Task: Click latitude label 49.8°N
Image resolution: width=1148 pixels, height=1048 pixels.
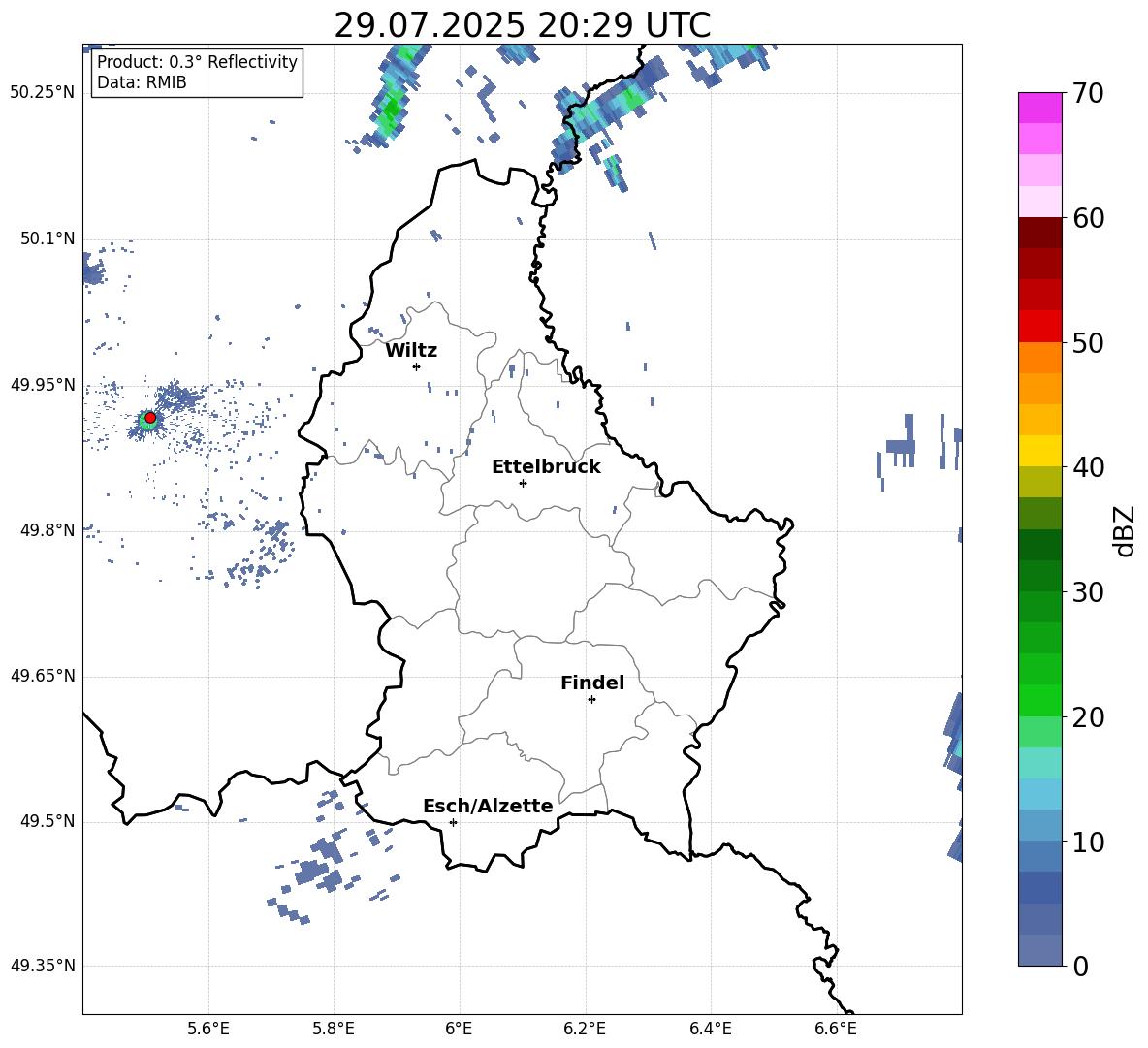Action: coord(48,530)
